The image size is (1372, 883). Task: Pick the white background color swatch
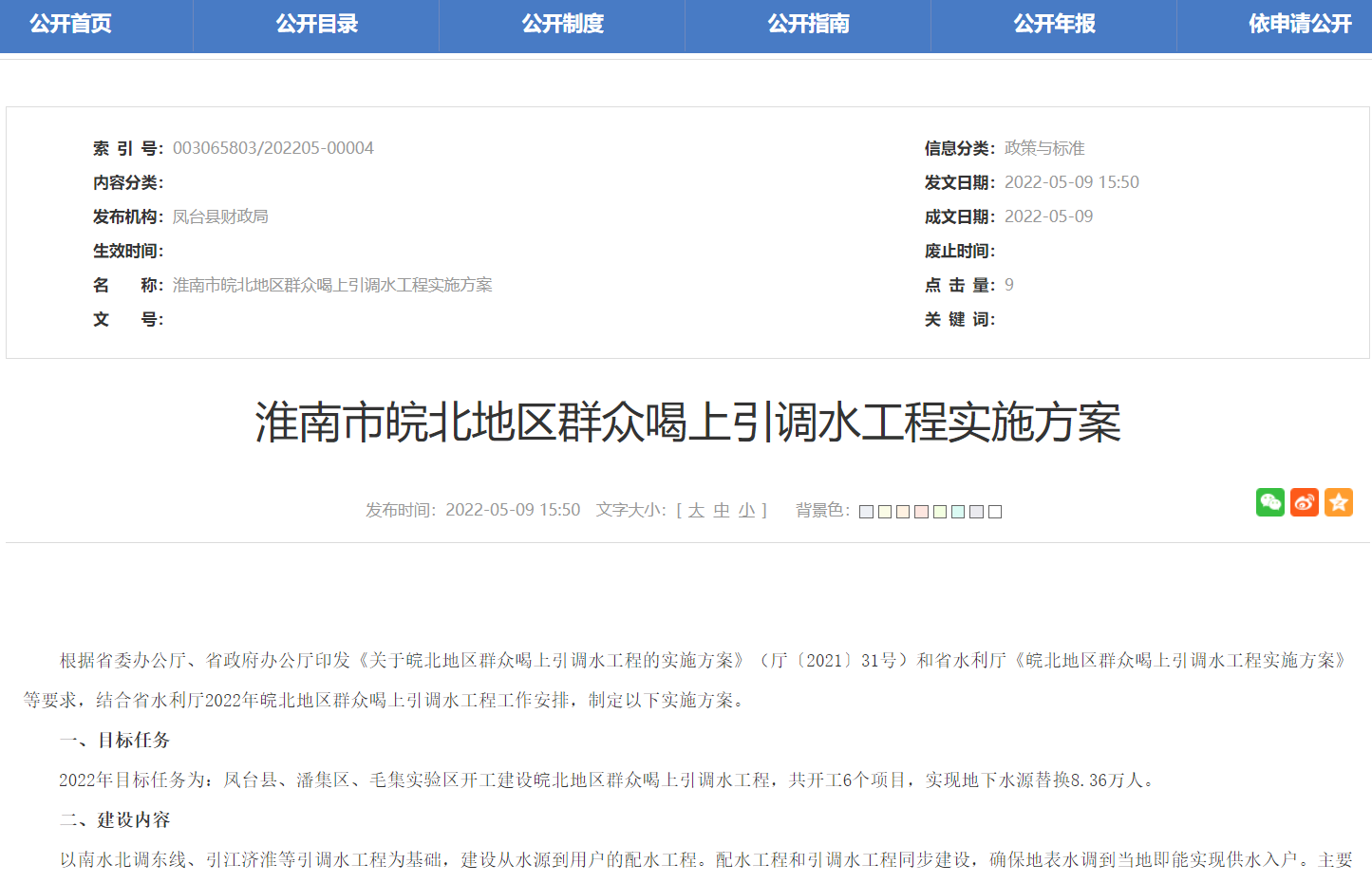[994, 511]
